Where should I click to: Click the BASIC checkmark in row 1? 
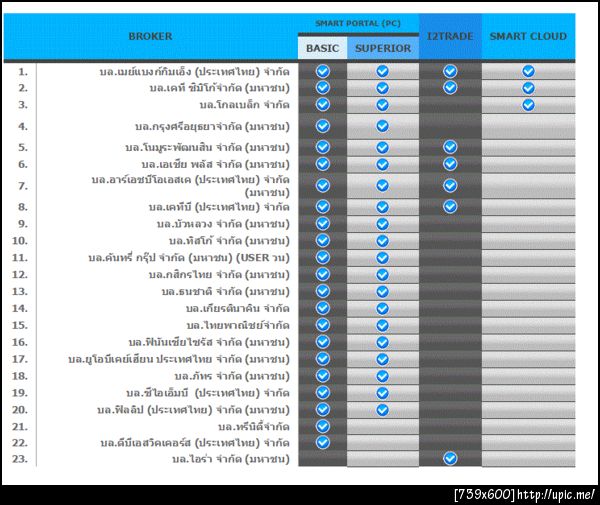[x=323, y=71]
